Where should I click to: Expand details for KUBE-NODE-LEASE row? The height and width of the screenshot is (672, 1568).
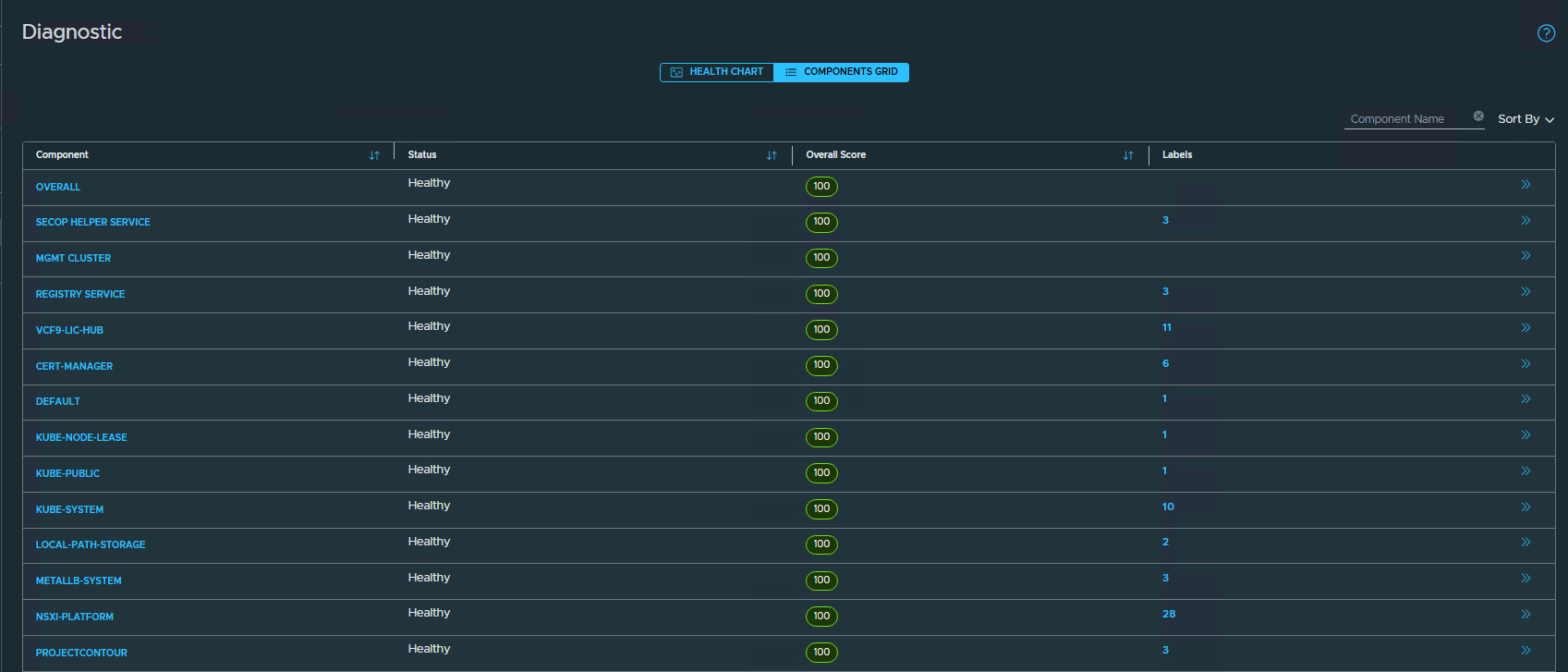coord(1525,434)
